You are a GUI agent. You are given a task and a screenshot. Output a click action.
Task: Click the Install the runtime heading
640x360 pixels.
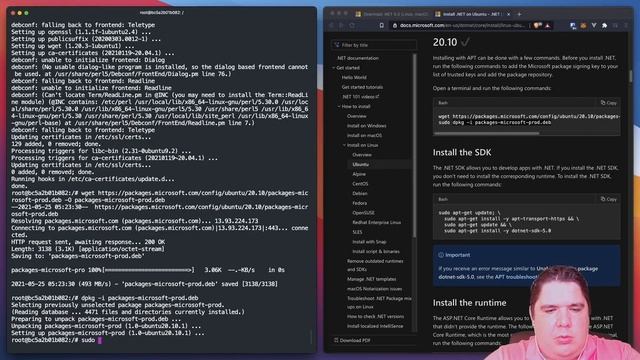pos(469,302)
